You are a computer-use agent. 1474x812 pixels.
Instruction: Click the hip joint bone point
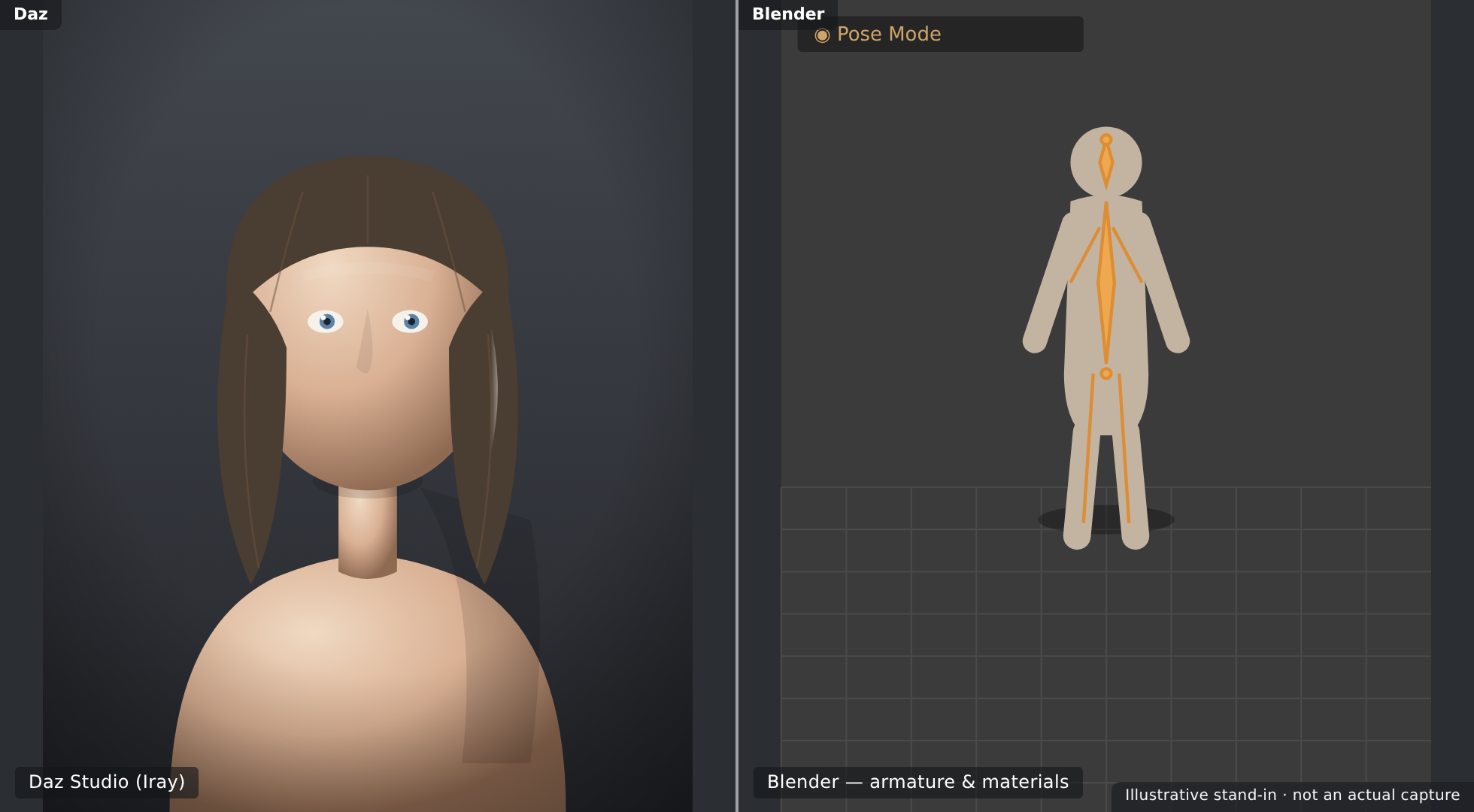pyautogui.click(x=1106, y=374)
